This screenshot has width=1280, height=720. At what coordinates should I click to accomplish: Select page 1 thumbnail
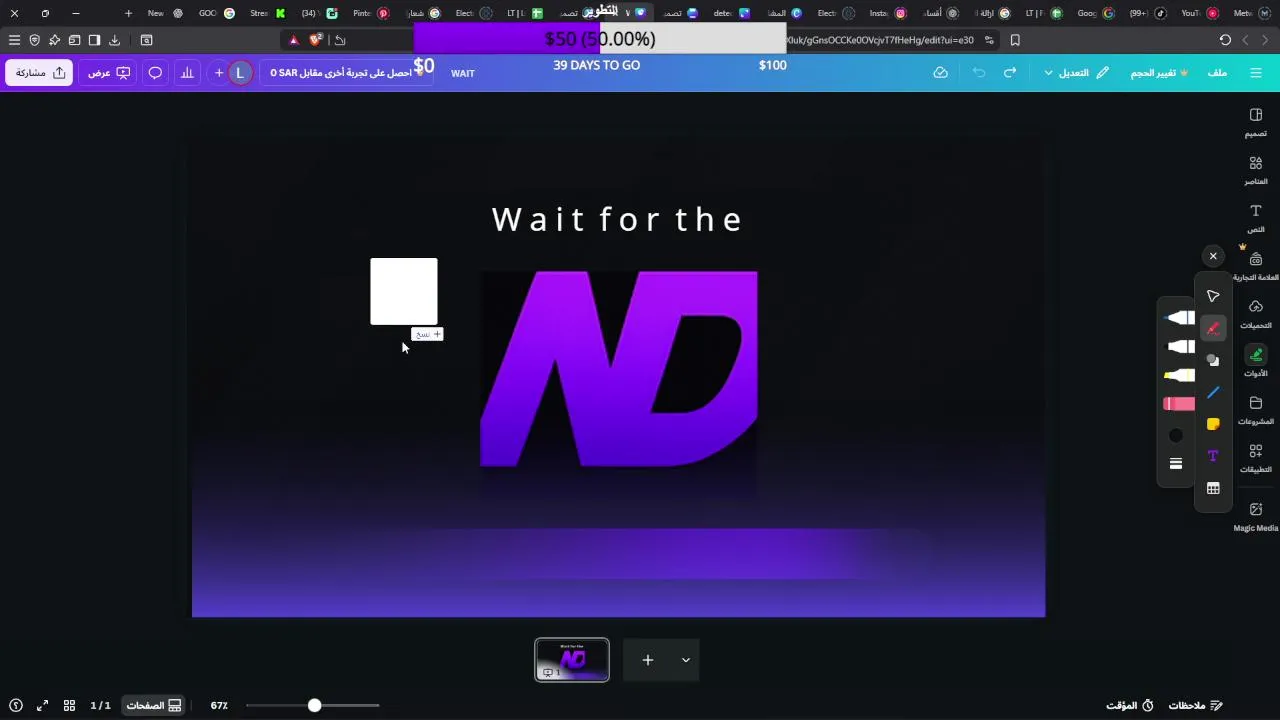(x=572, y=659)
